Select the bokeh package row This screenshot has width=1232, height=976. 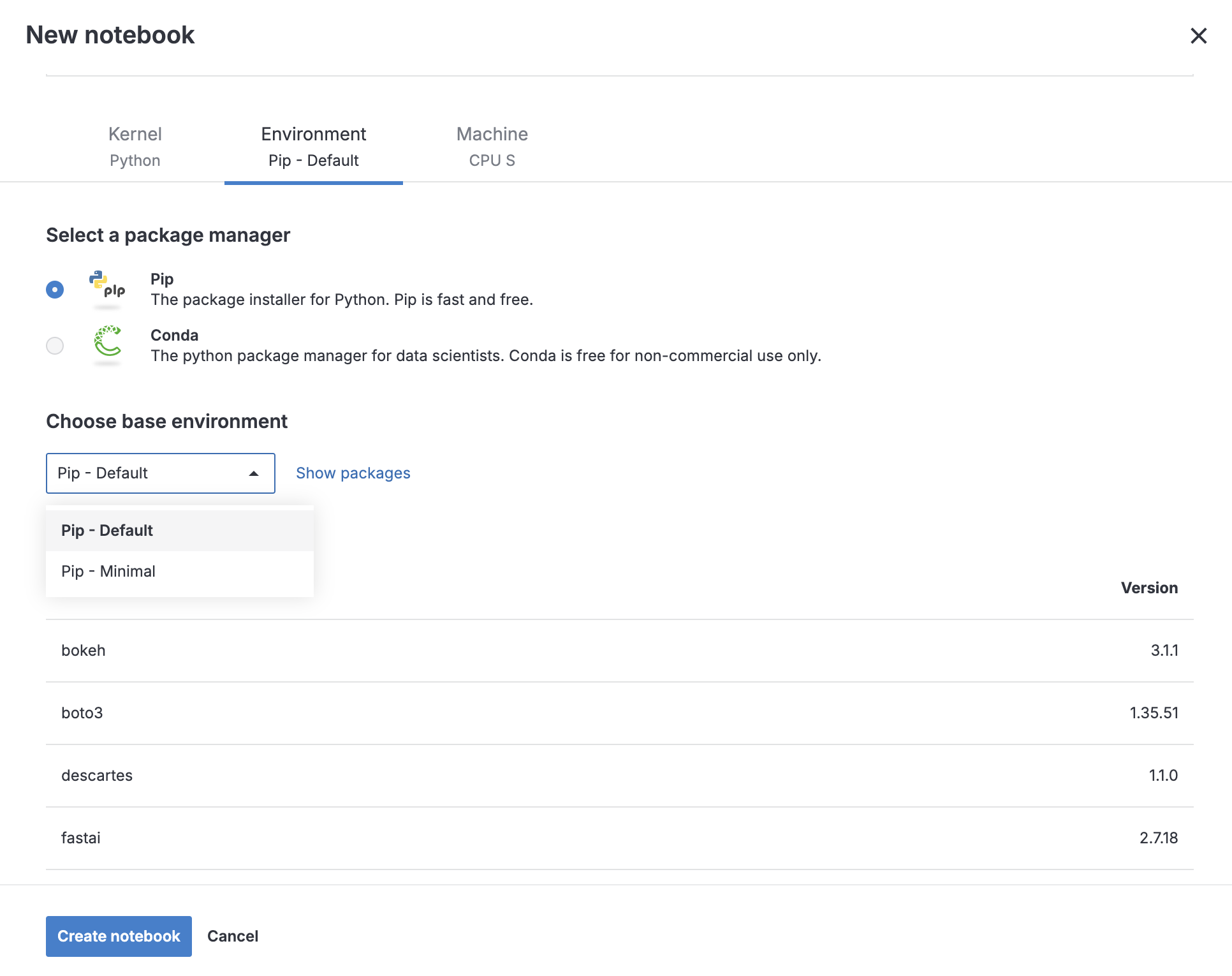click(x=612, y=650)
